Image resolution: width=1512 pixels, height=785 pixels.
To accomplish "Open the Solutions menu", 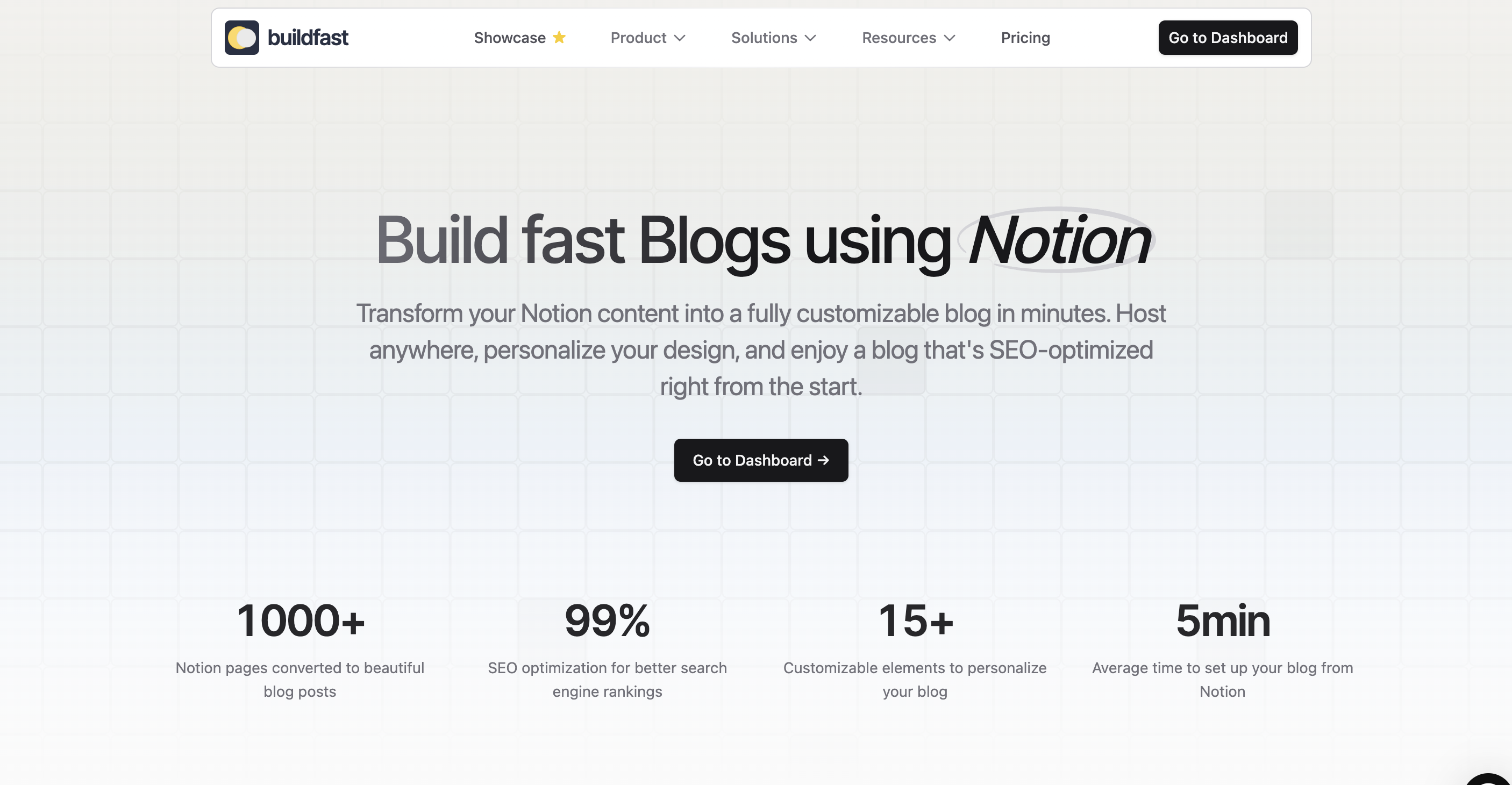I will coord(774,38).
